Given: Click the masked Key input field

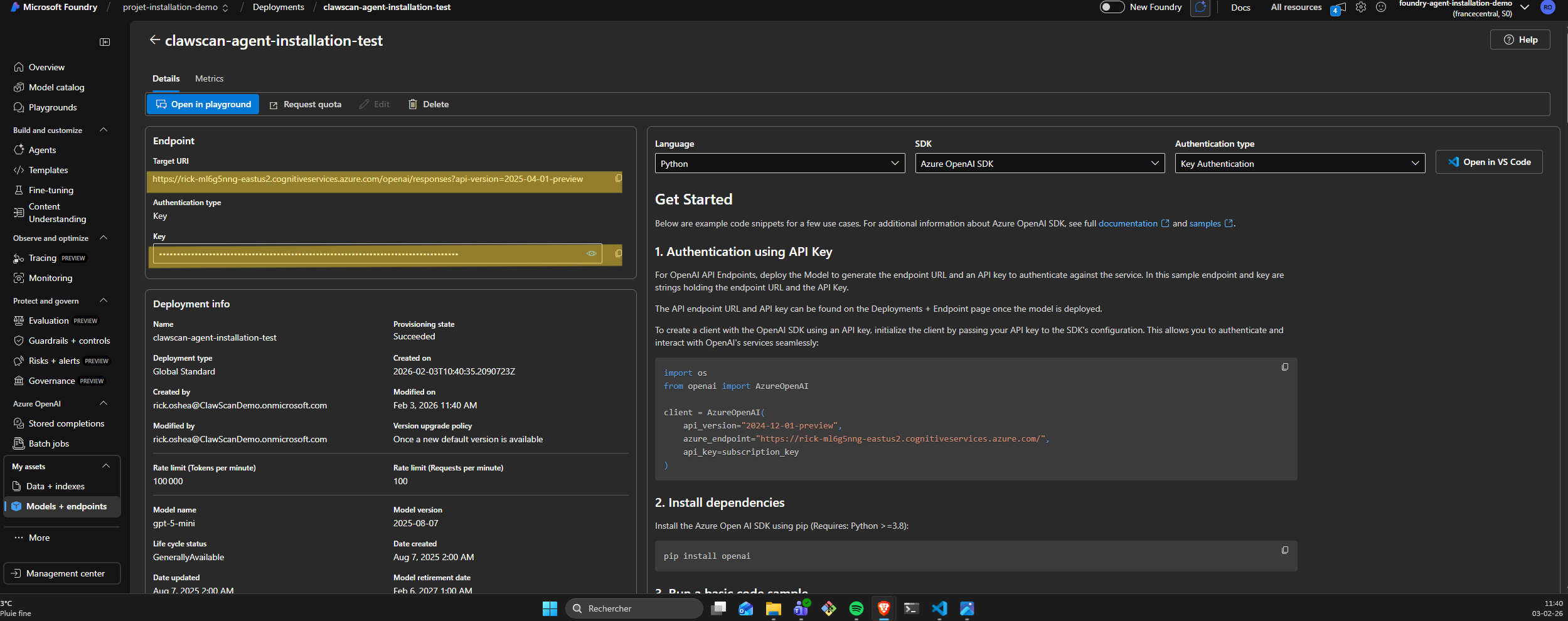Looking at the screenshot, I should coord(377,253).
